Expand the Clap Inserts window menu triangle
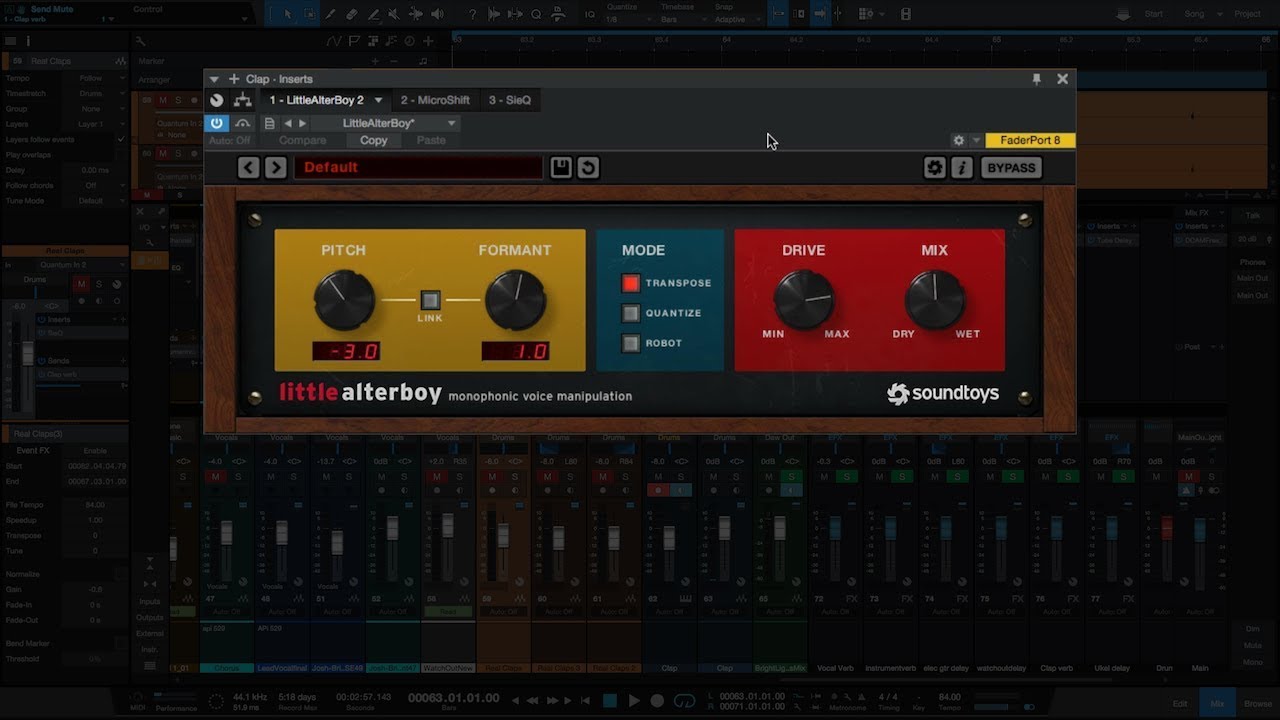This screenshot has width=1280, height=720. [214, 79]
